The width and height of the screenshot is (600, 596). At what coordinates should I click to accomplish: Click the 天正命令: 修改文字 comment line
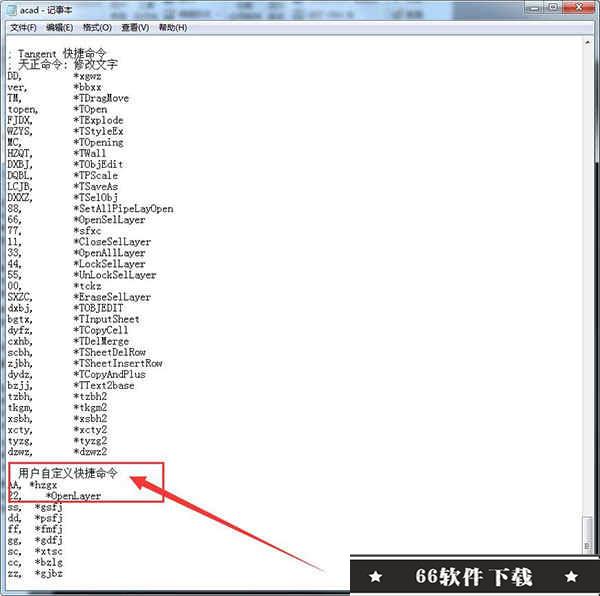click(x=63, y=64)
